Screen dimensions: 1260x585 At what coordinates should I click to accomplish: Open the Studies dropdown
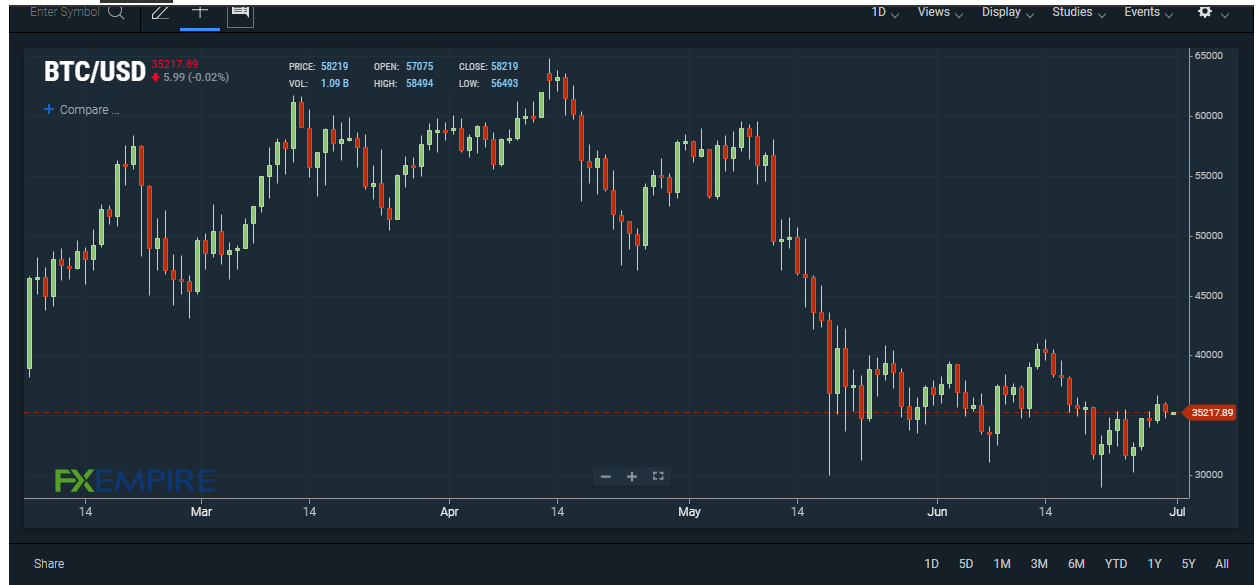pyautogui.click(x=1079, y=13)
